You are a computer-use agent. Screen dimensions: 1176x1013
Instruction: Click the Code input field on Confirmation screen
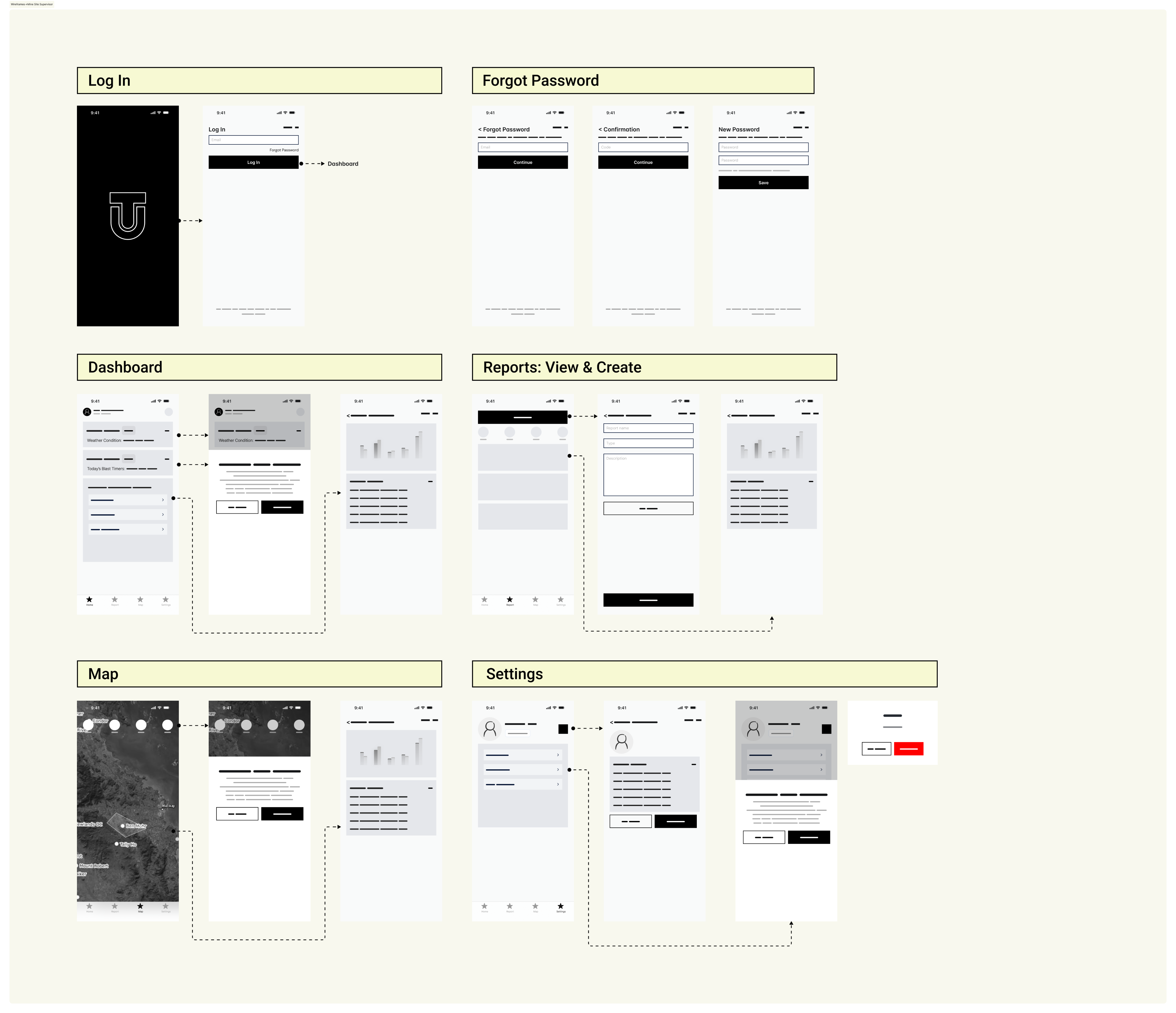click(x=643, y=148)
